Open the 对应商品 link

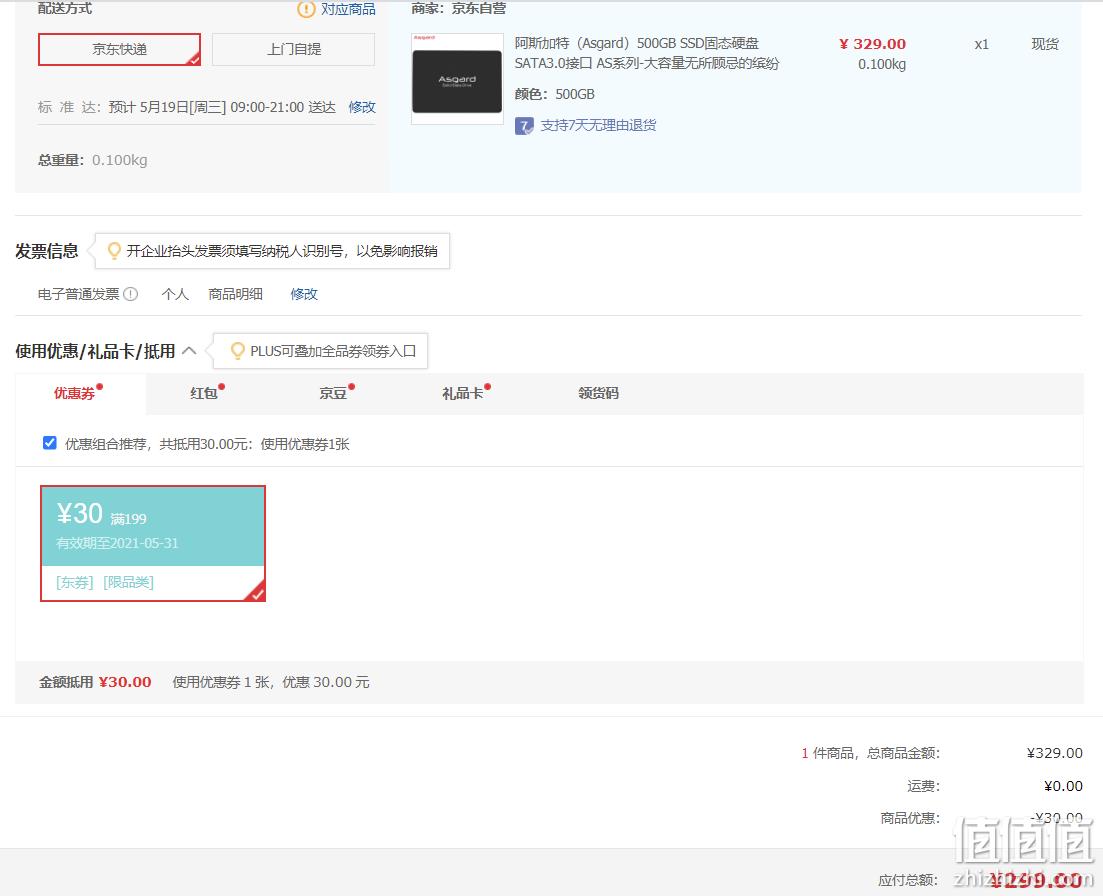348,9
